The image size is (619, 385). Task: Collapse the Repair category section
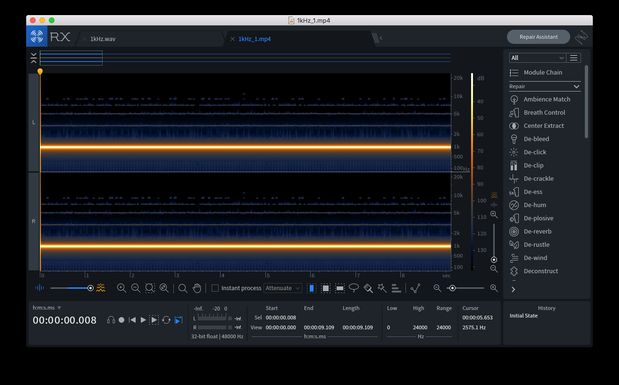pyautogui.click(x=544, y=86)
